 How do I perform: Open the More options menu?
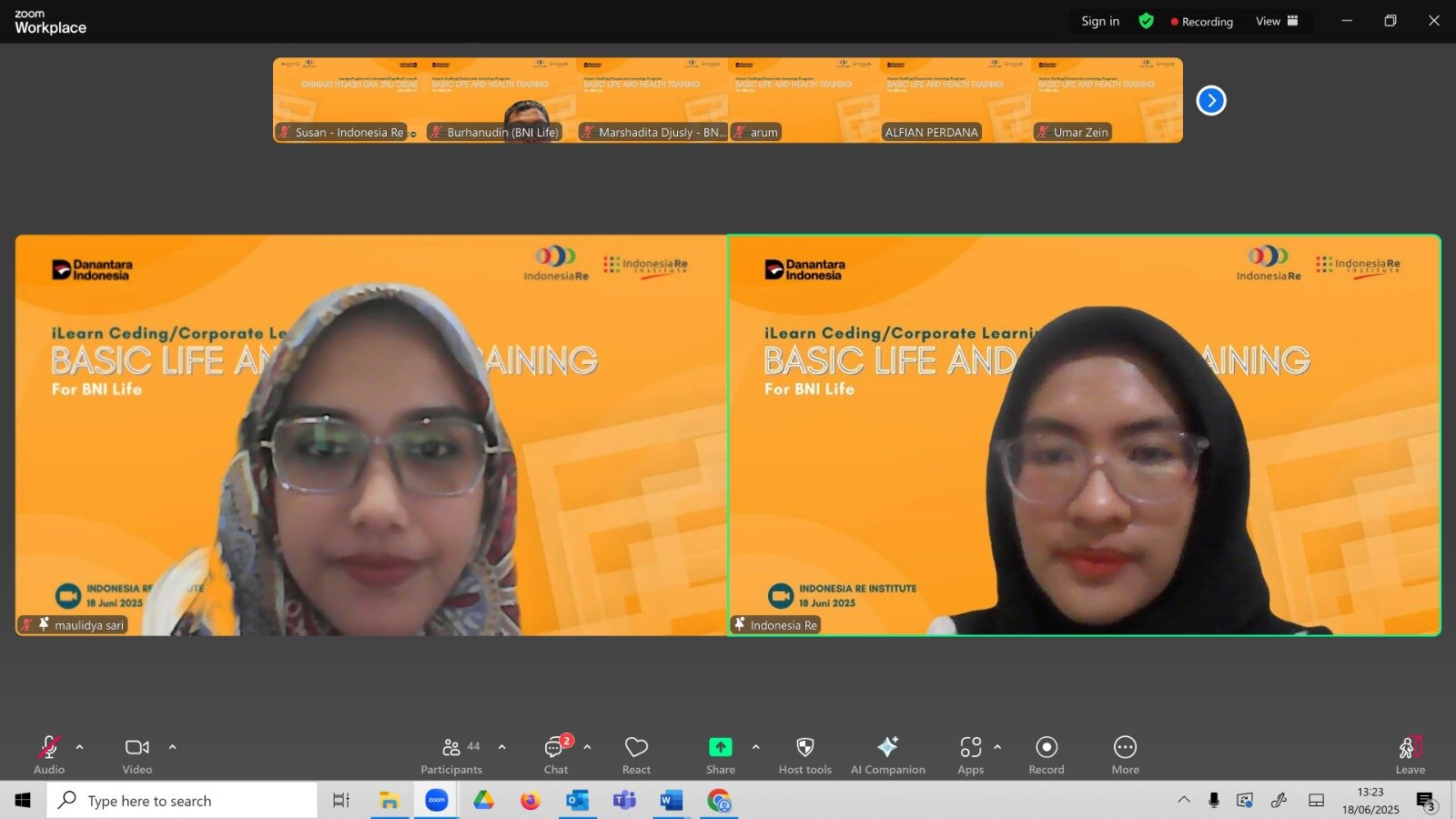tap(1126, 754)
